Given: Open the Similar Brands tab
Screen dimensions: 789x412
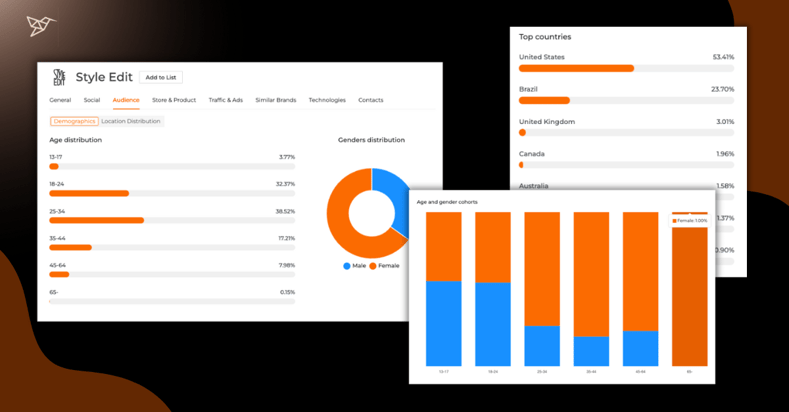Looking at the screenshot, I should [x=275, y=100].
